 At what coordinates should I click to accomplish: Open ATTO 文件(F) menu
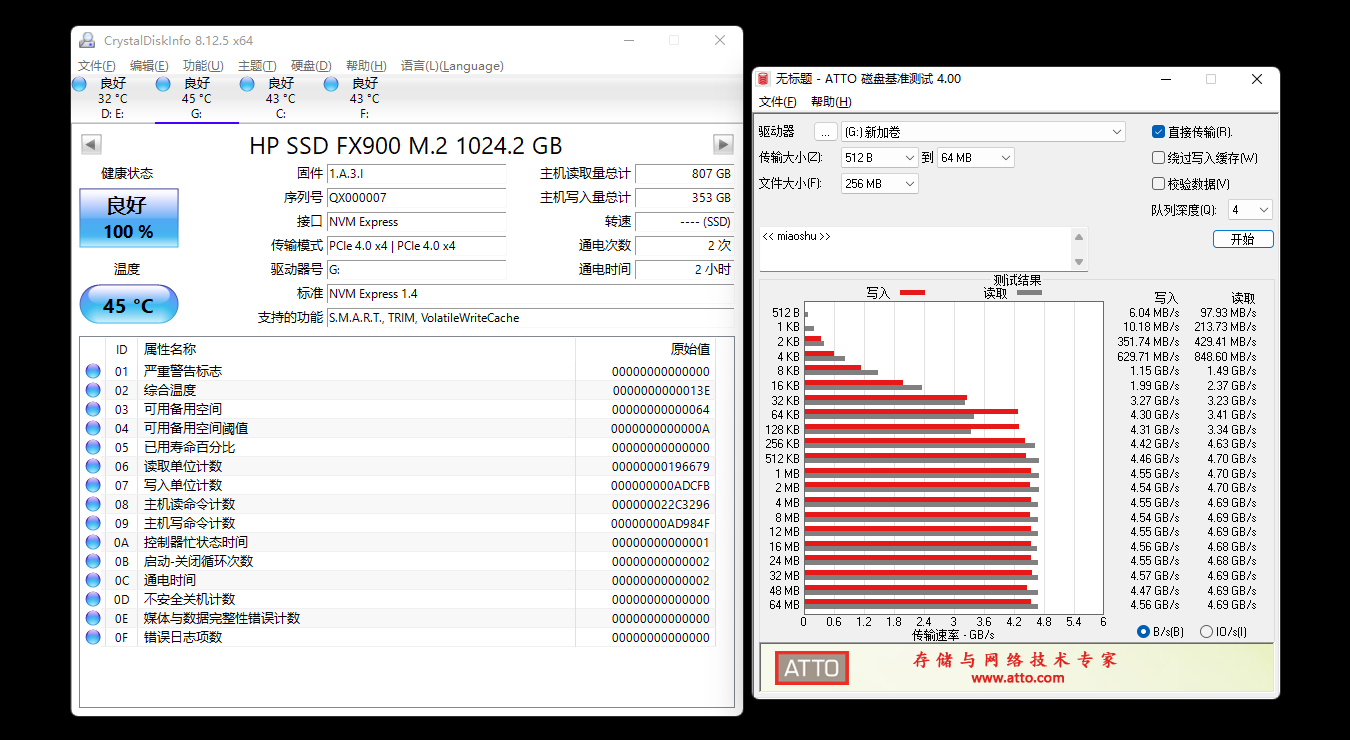tap(778, 102)
